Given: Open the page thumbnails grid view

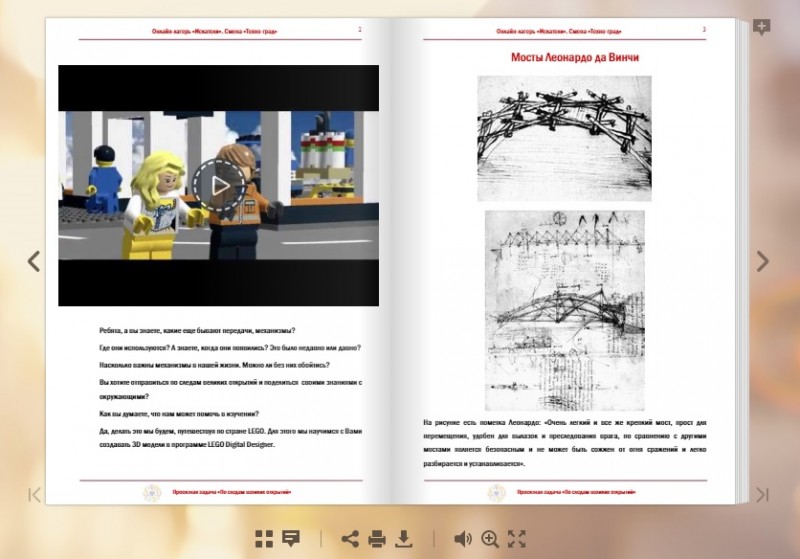Looking at the screenshot, I should [x=264, y=539].
